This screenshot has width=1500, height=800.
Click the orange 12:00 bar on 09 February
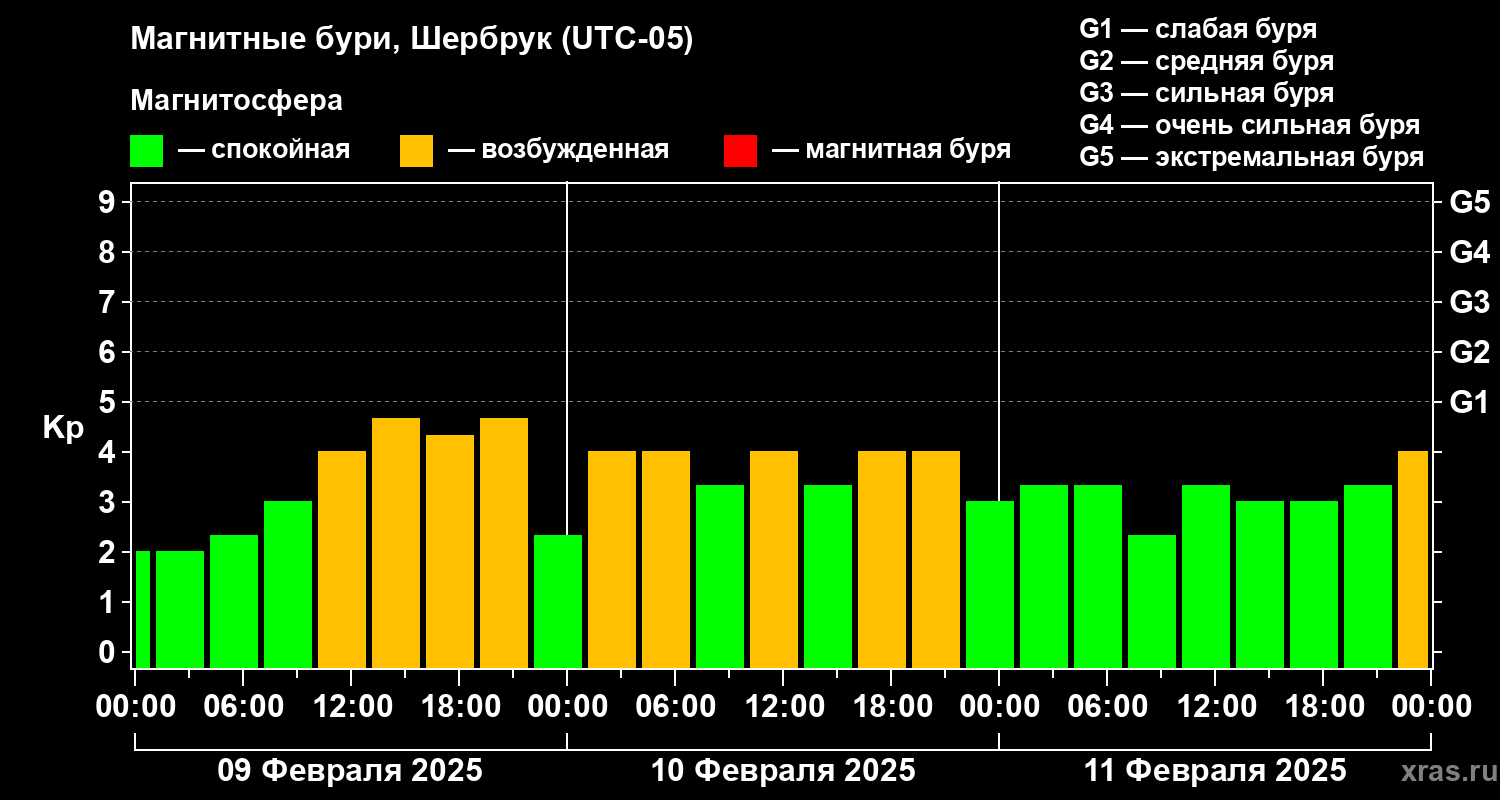(x=342, y=559)
